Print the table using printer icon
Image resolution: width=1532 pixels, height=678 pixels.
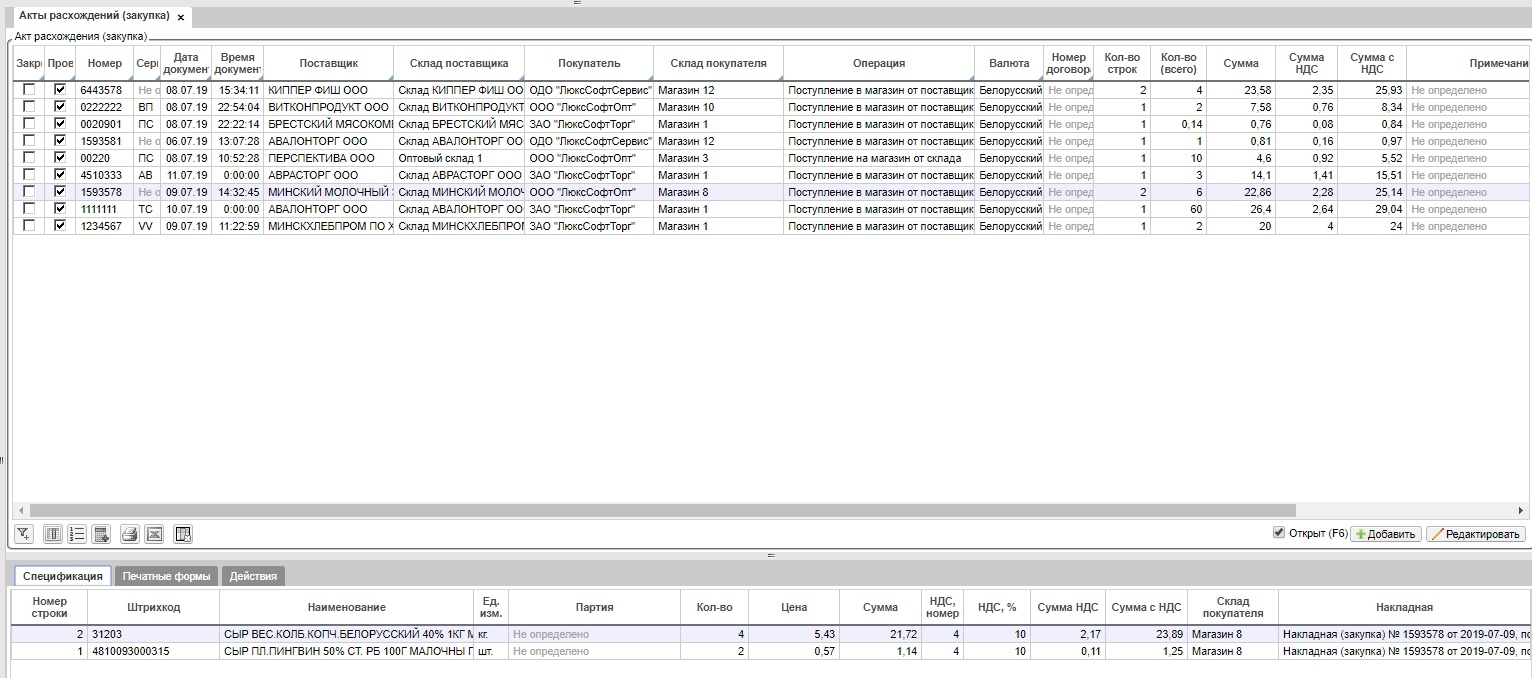click(x=129, y=535)
